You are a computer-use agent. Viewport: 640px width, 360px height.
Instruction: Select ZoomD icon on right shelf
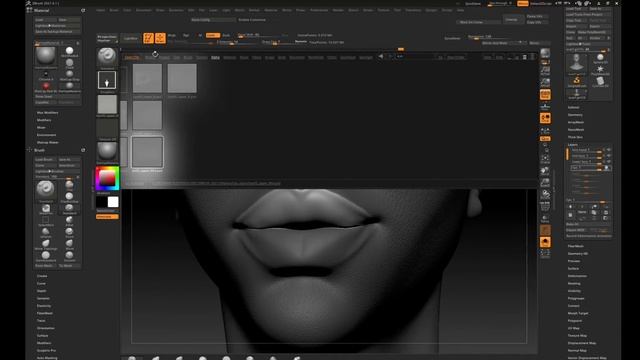tap(545, 182)
